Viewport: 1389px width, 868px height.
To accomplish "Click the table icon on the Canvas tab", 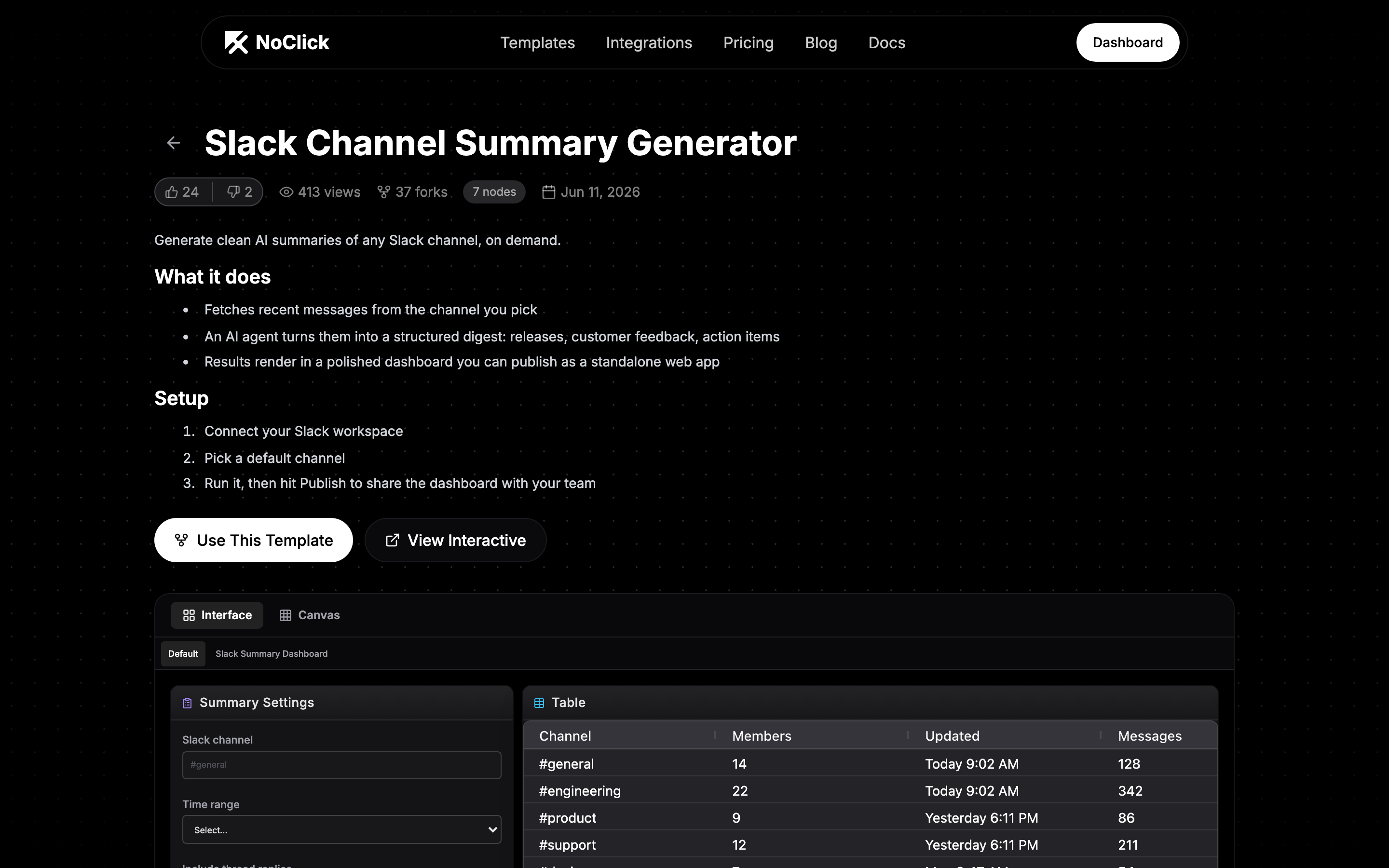I will pyautogui.click(x=285, y=615).
